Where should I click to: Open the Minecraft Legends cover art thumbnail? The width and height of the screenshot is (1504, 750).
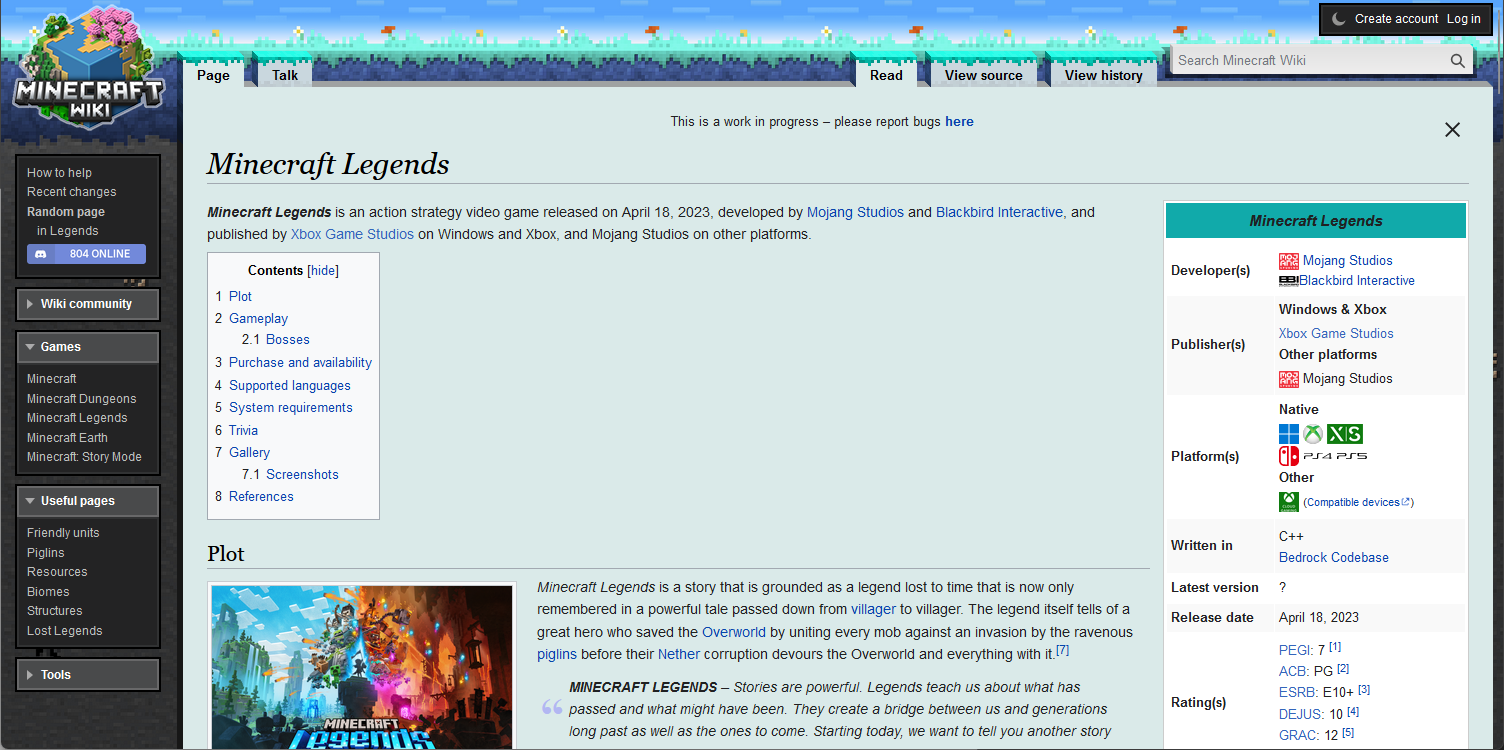(x=362, y=667)
